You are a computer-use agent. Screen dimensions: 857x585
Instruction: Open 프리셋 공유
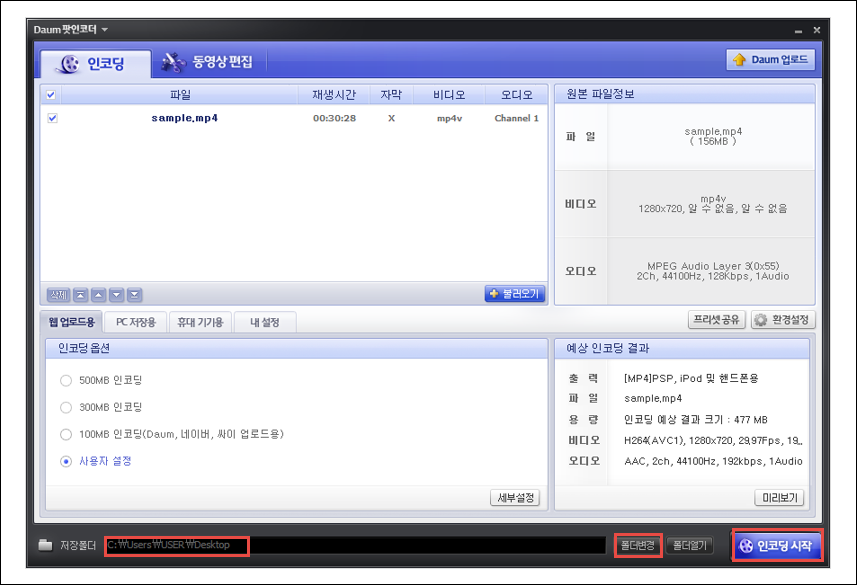(716, 320)
